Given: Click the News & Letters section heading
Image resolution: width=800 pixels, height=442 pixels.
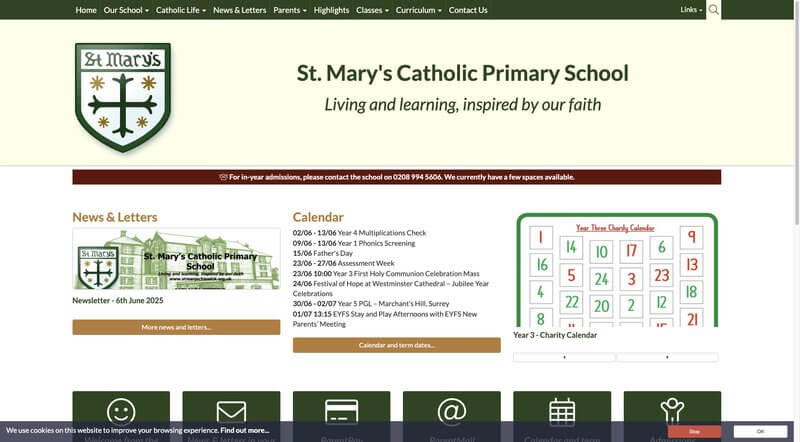Looking at the screenshot, I should point(115,217).
